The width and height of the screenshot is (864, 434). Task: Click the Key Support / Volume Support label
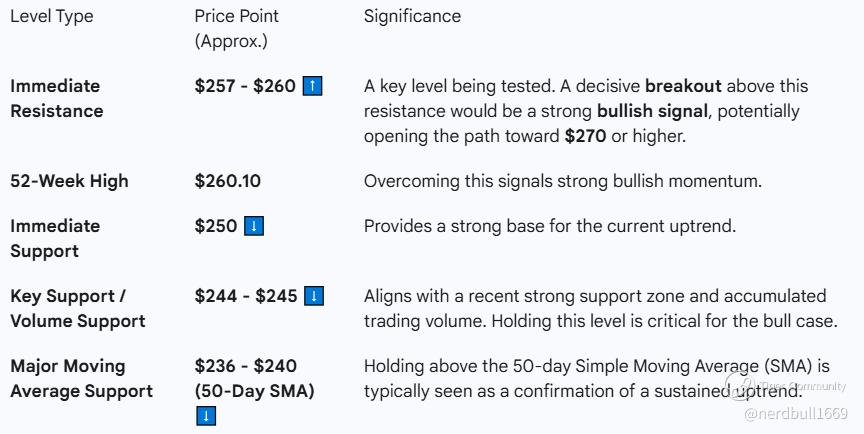coord(77,308)
